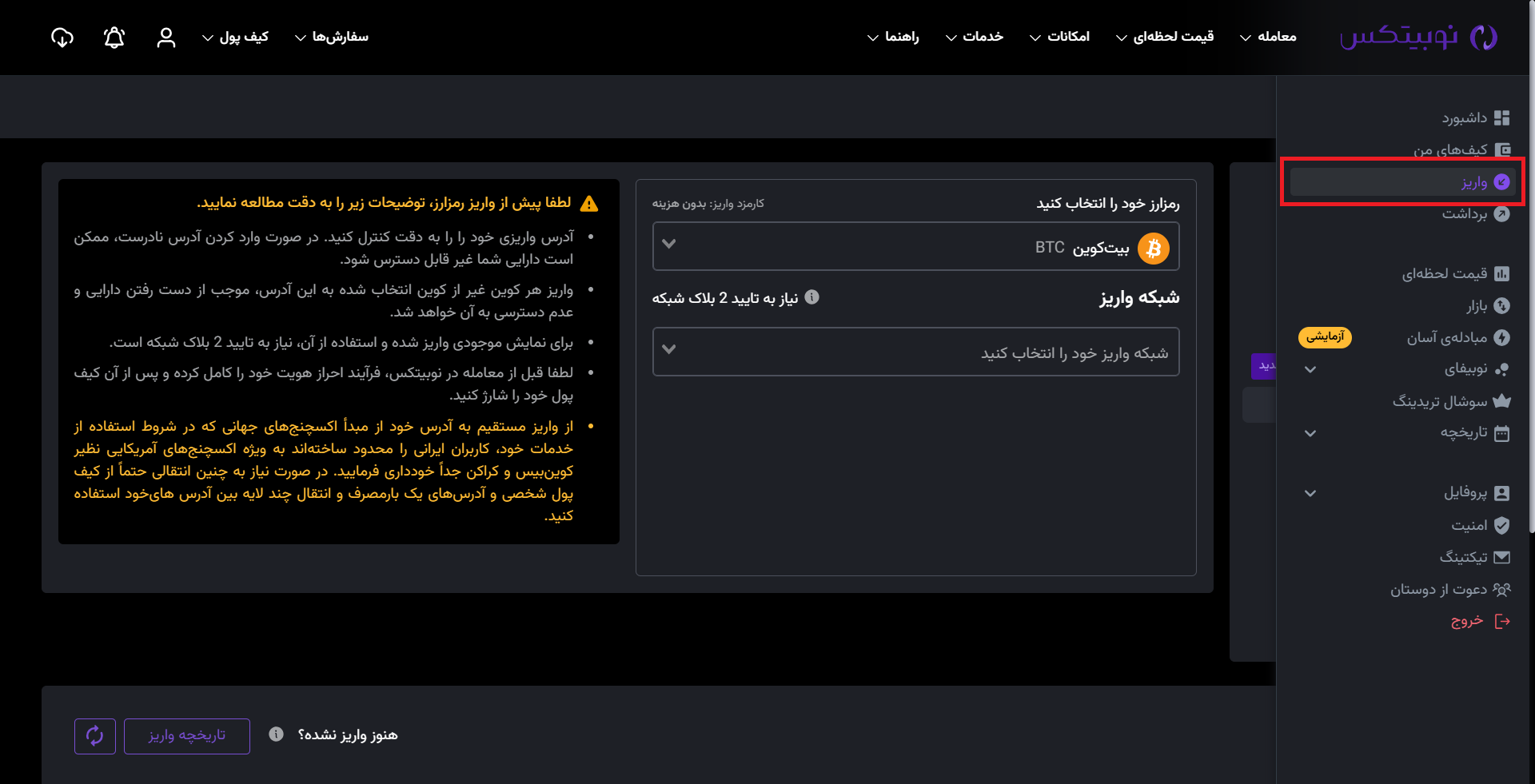
Task: Click the خروج logout link
Action: pos(1467,621)
